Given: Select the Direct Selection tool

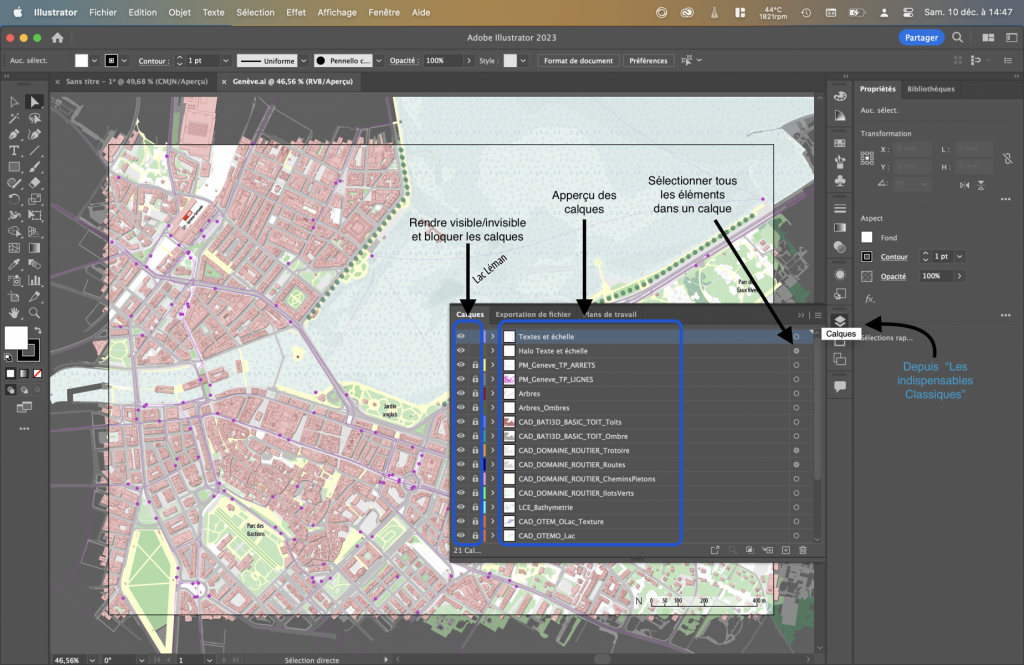Looking at the screenshot, I should 34,102.
